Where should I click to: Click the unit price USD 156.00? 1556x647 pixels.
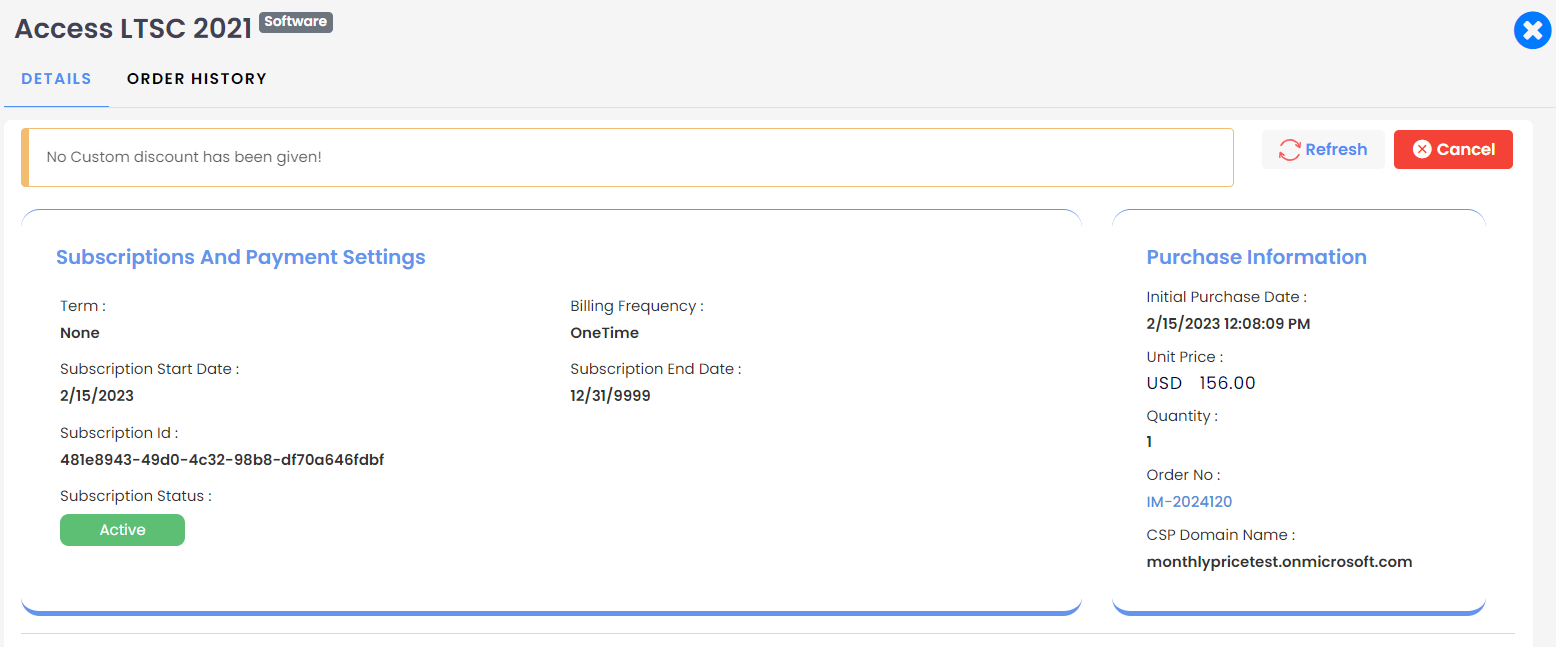[x=1201, y=383]
